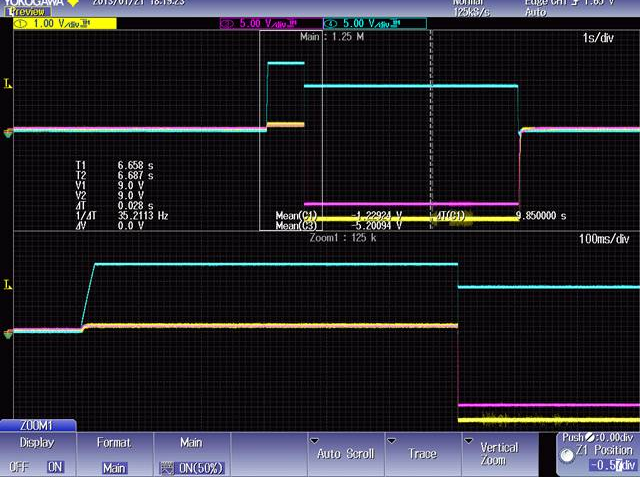Viewport: 640px width, 479px height.
Task: Click the probe icon on channel 1 label
Action: tap(86, 23)
